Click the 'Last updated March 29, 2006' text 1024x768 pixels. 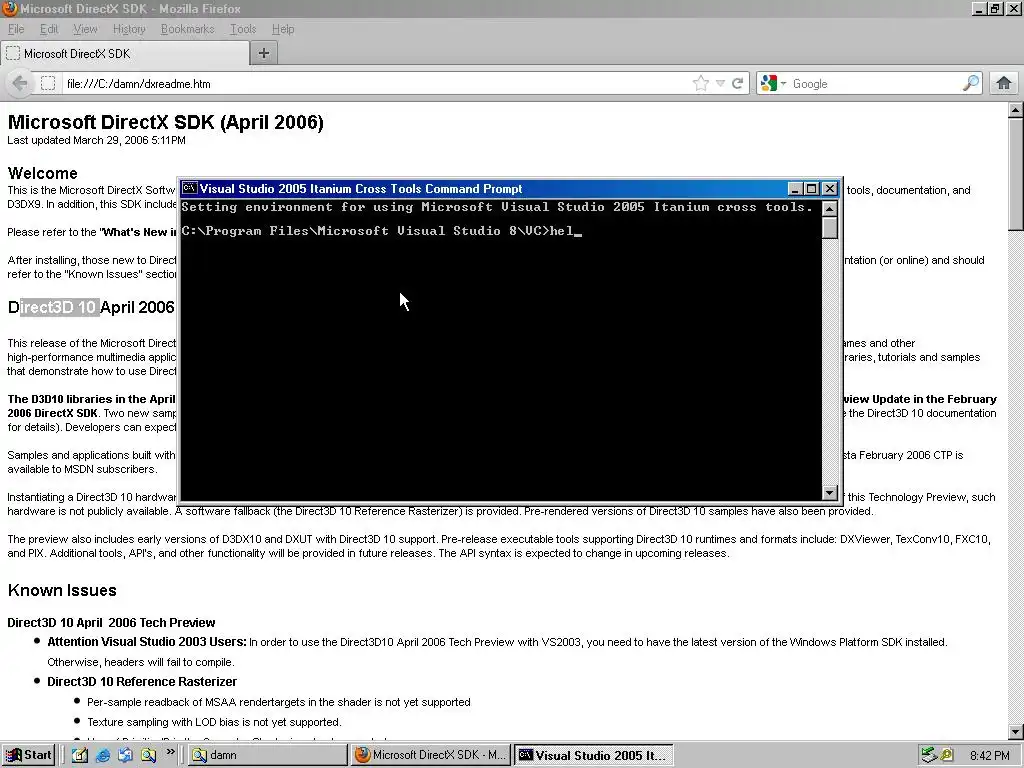click(97, 140)
